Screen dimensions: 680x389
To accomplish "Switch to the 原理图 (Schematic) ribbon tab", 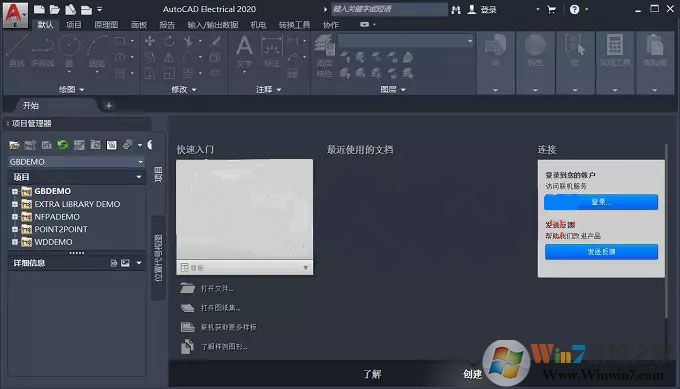I will (x=106, y=25).
